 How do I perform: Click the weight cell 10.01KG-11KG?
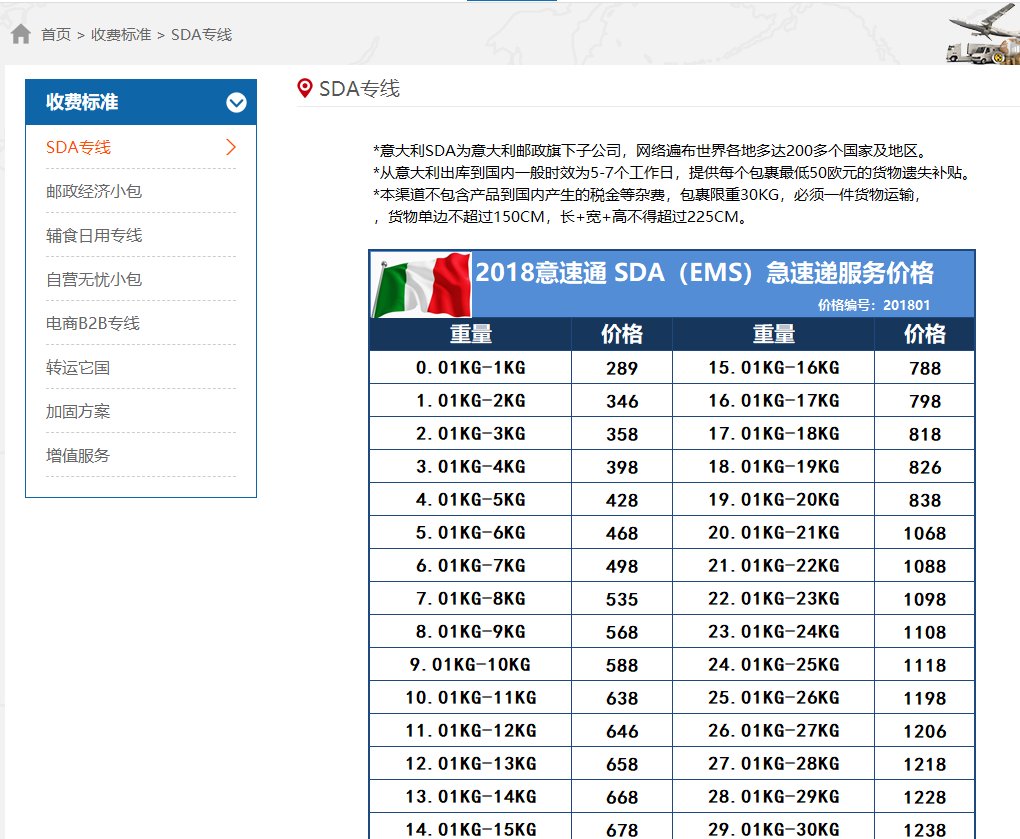tap(471, 697)
